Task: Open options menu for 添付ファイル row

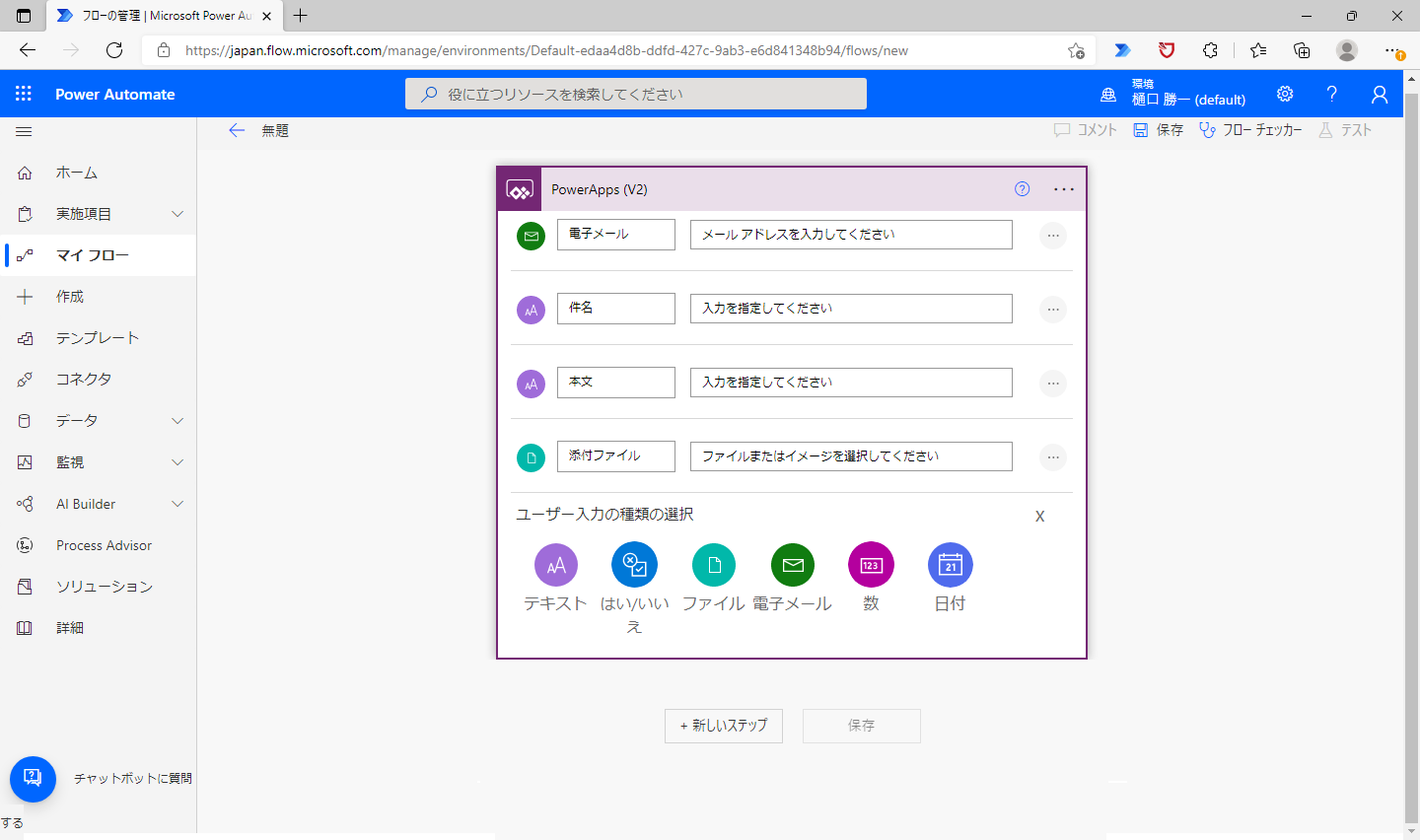Action: pos(1053,457)
